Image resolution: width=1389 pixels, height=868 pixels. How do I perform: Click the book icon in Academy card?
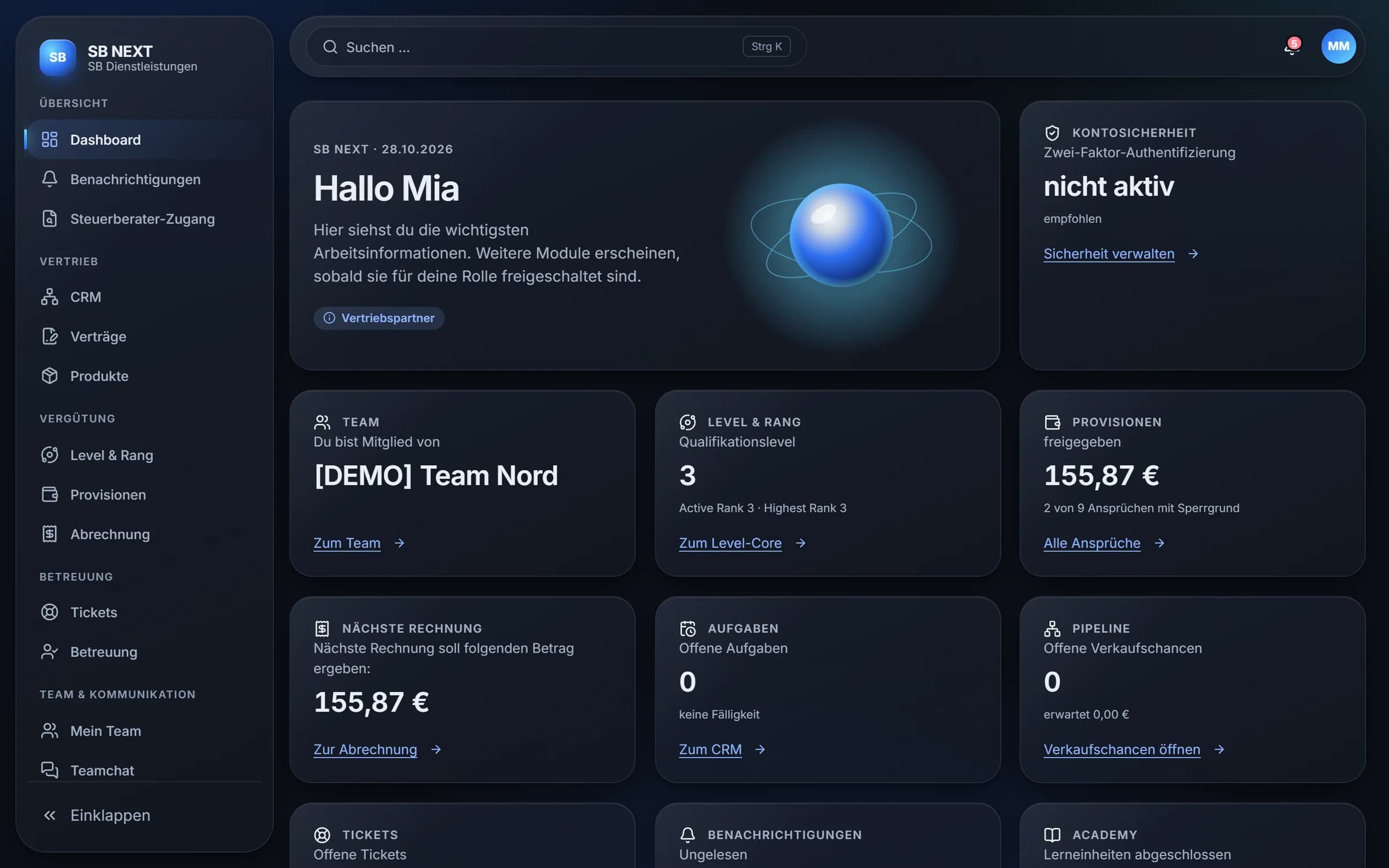pyautogui.click(x=1052, y=834)
